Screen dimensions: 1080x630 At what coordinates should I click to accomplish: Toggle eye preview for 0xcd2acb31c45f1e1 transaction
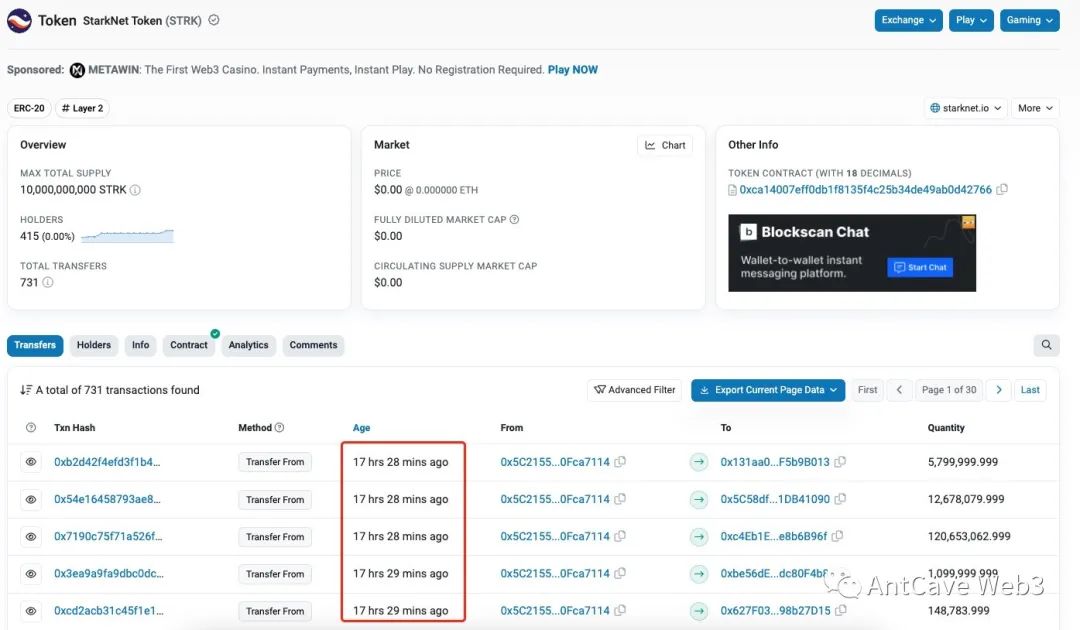pyautogui.click(x=31, y=611)
